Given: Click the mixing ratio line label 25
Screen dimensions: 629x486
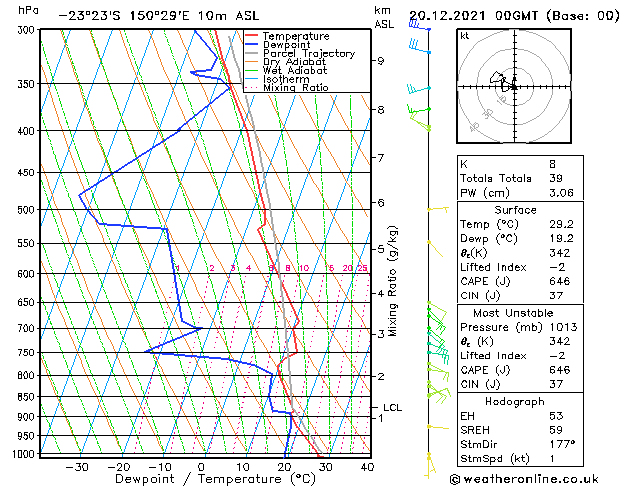Looking at the screenshot, I should [363, 268].
